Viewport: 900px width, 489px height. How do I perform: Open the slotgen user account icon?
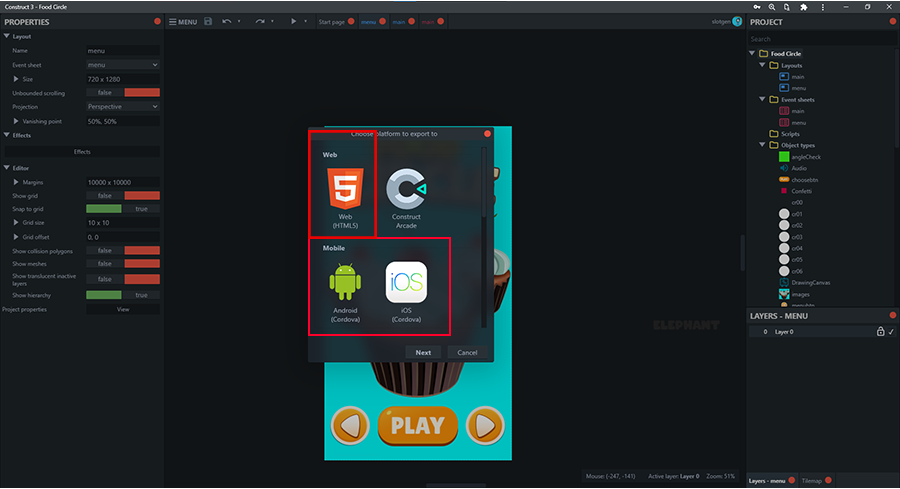pos(737,22)
